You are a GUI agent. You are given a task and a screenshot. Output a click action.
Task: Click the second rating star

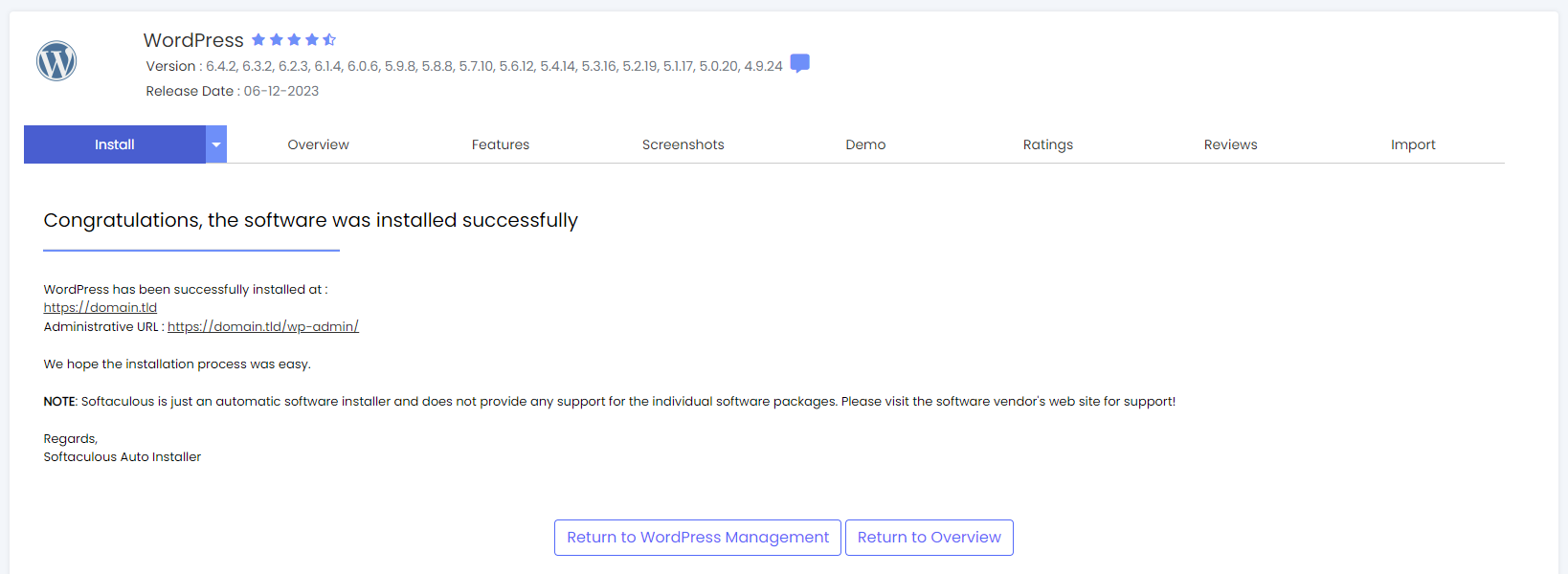click(277, 40)
